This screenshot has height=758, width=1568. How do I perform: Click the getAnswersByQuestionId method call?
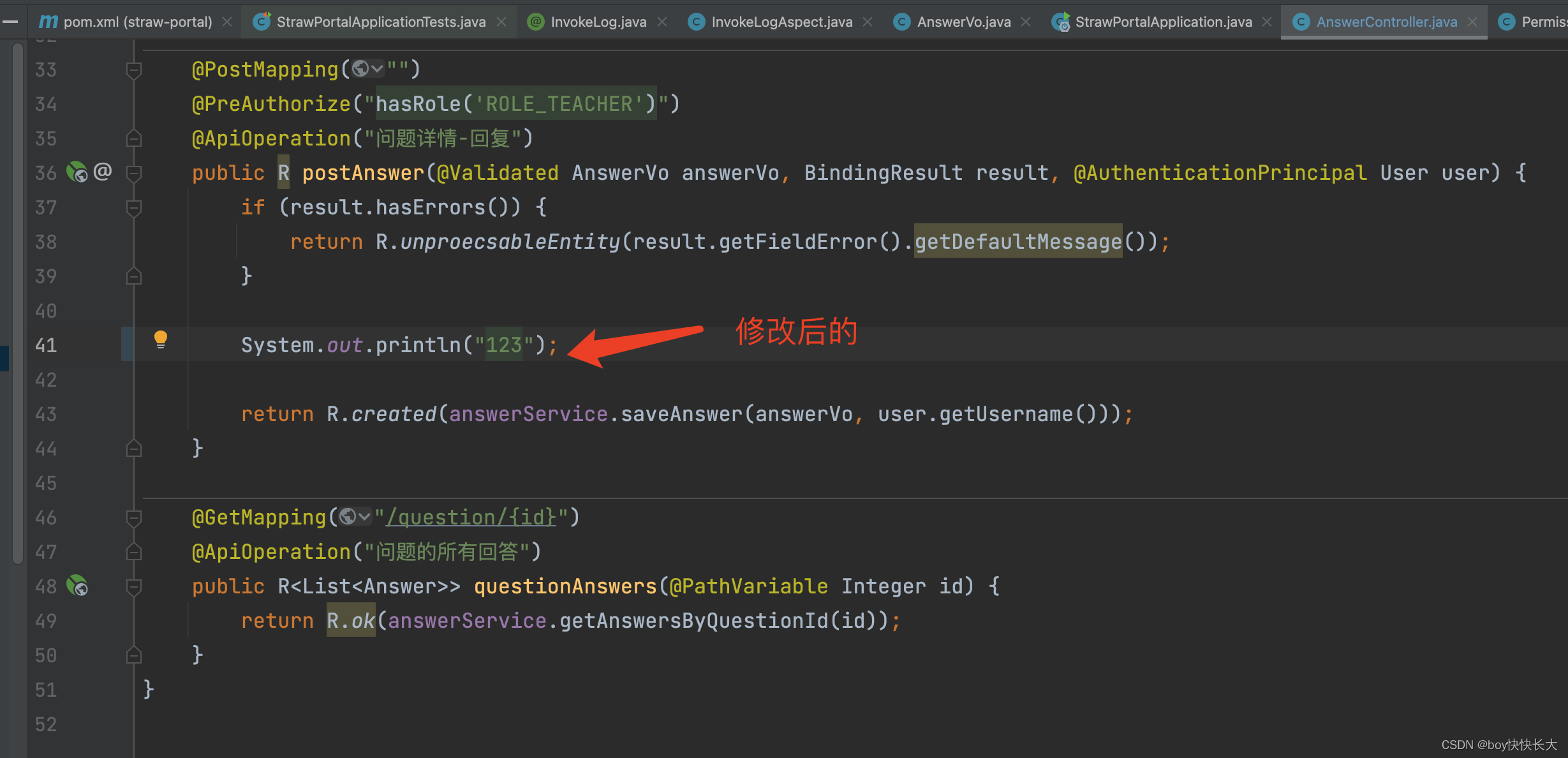[693, 620]
